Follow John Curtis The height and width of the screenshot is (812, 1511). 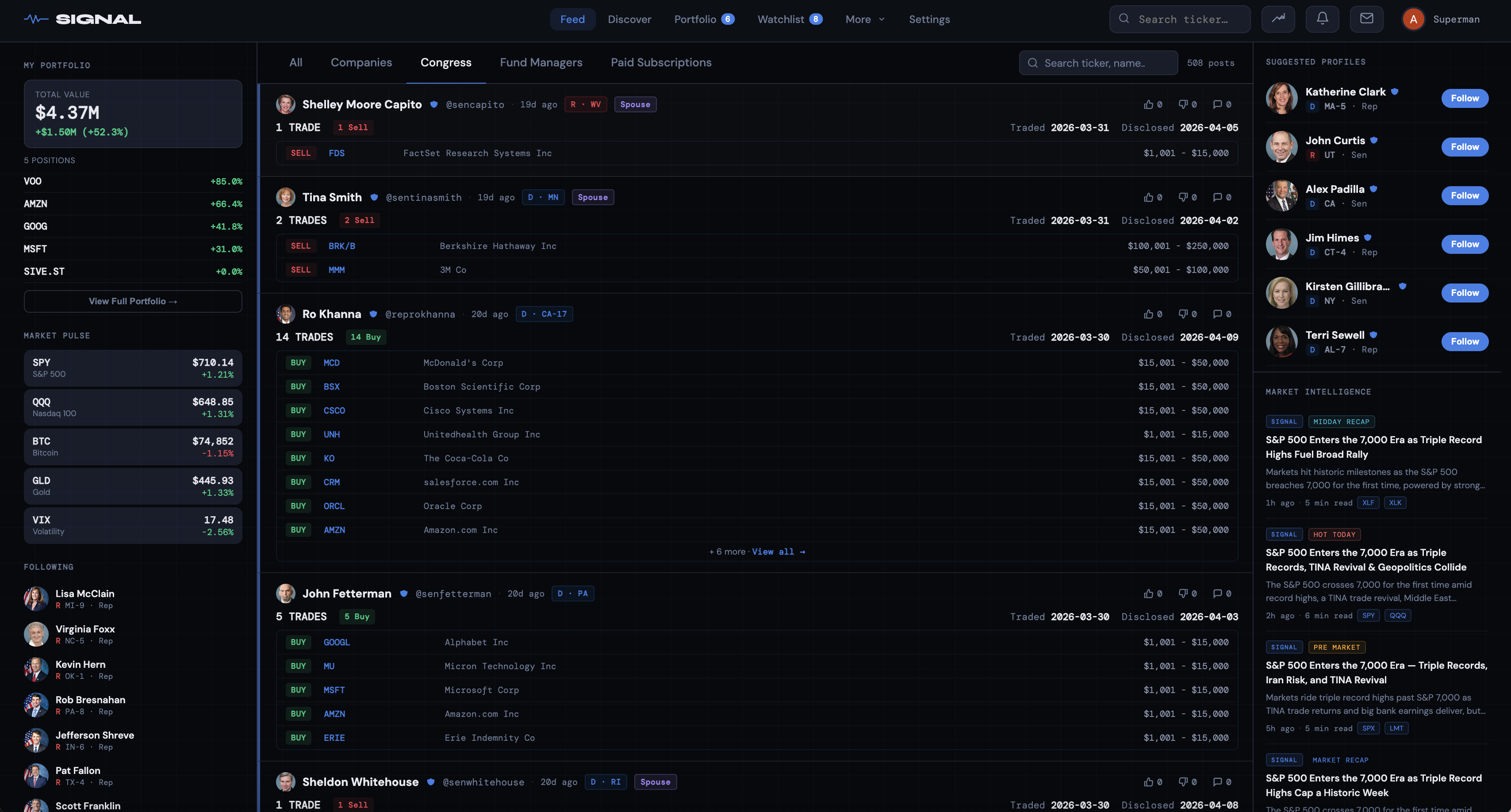pyautogui.click(x=1464, y=147)
